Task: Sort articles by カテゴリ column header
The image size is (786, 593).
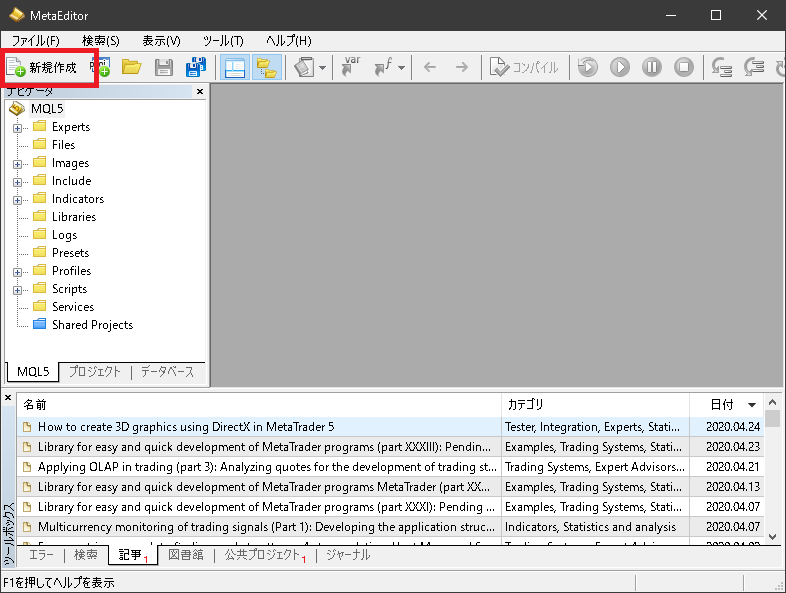Action: (x=596, y=405)
